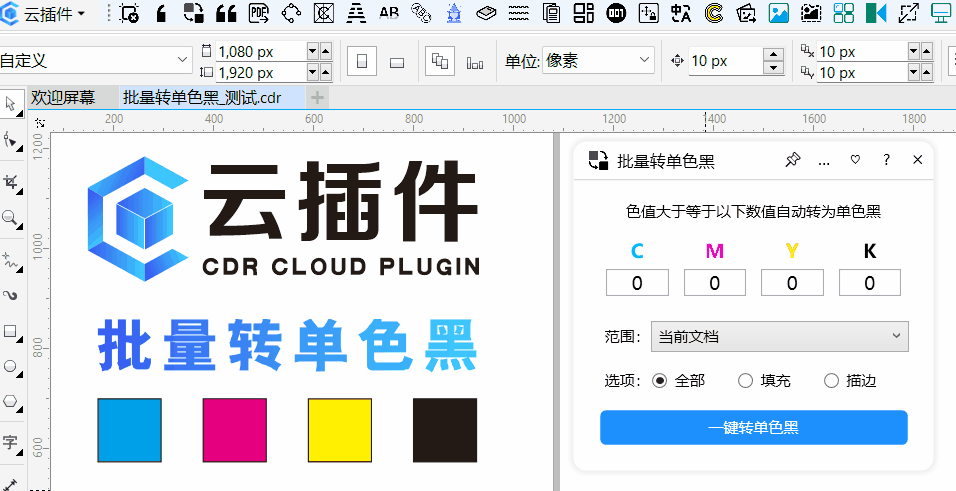956x491 pixels.
Task: Select the Zoom magnifier tool
Action: [x=10, y=218]
